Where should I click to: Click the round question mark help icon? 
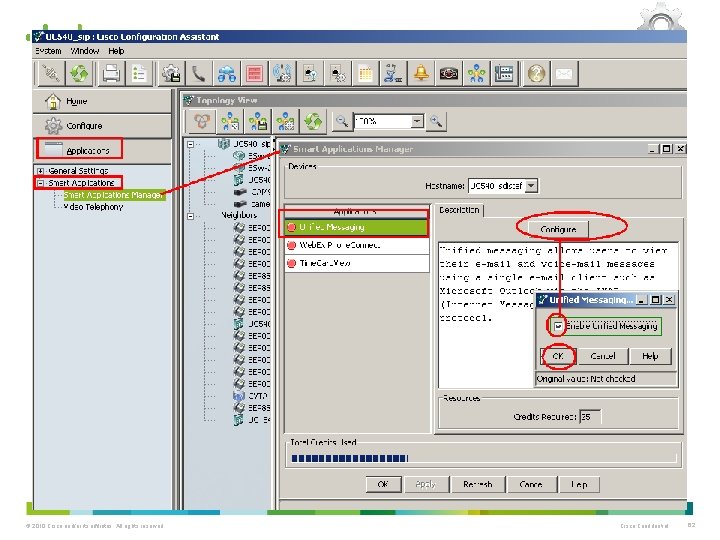(x=536, y=73)
